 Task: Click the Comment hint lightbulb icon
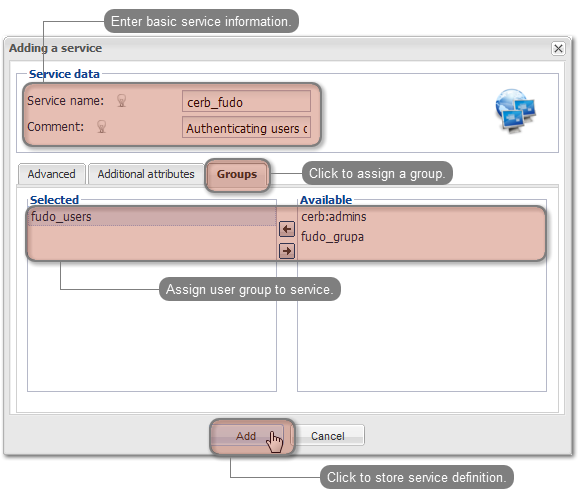(102, 127)
